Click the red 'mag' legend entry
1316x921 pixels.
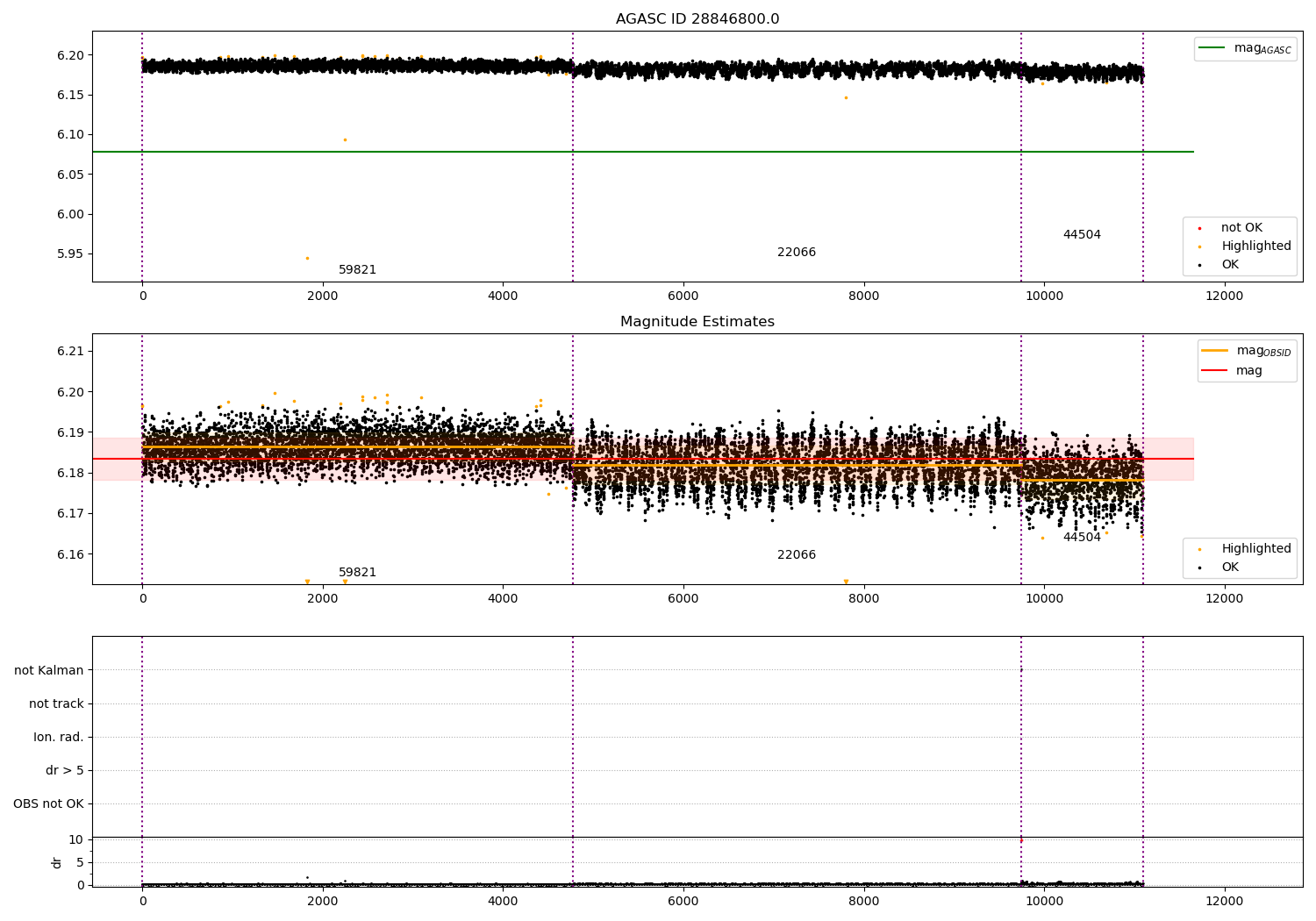pos(1233,371)
